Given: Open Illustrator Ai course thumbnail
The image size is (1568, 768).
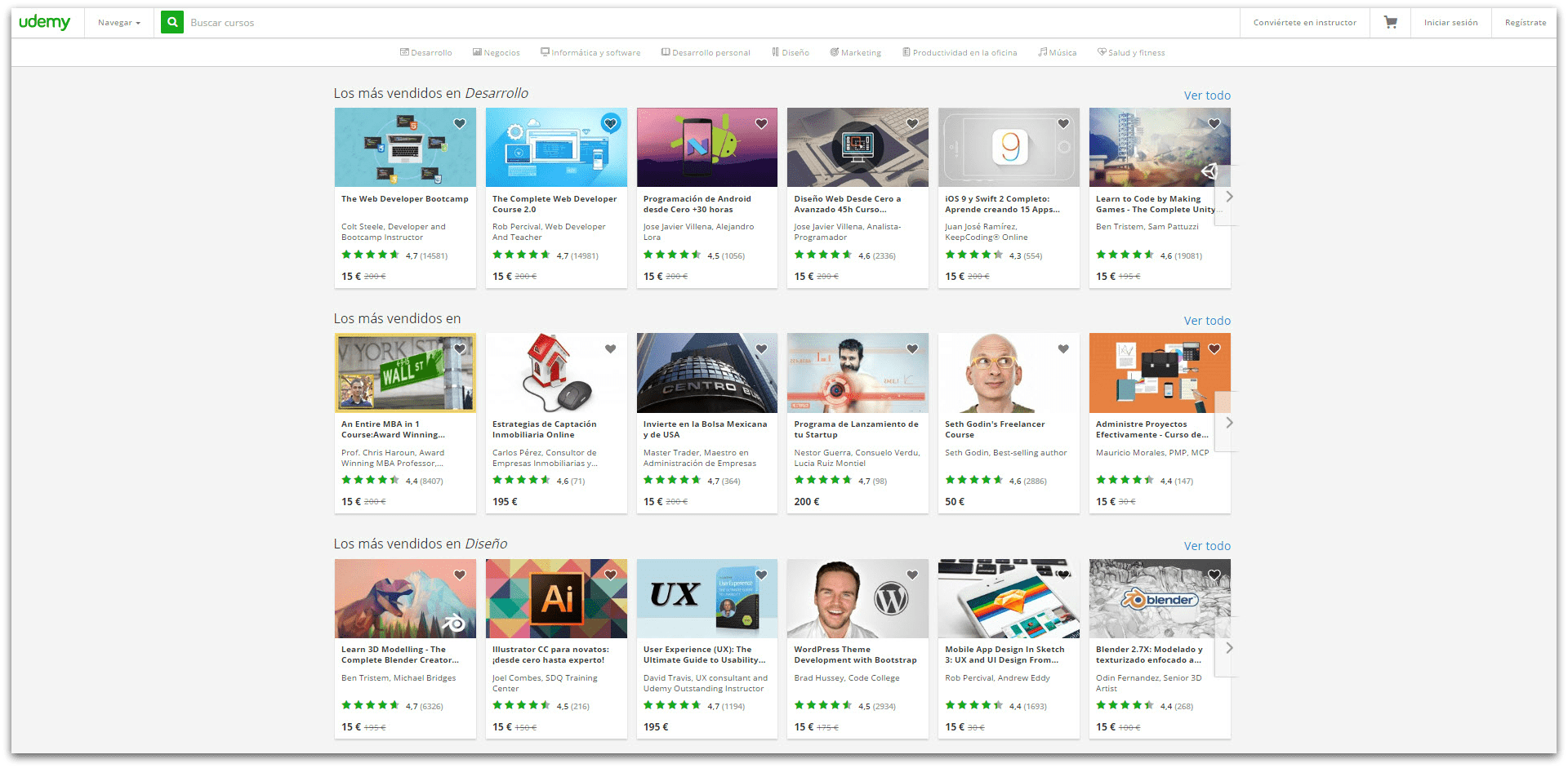Looking at the screenshot, I should tap(556, 598).
